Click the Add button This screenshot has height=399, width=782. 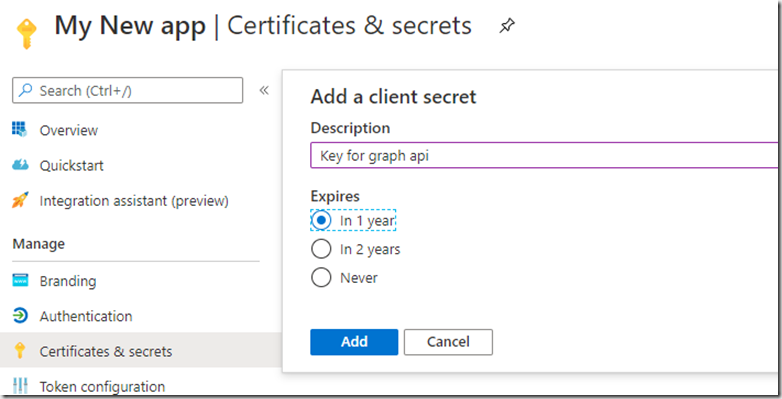pos(354,342)
